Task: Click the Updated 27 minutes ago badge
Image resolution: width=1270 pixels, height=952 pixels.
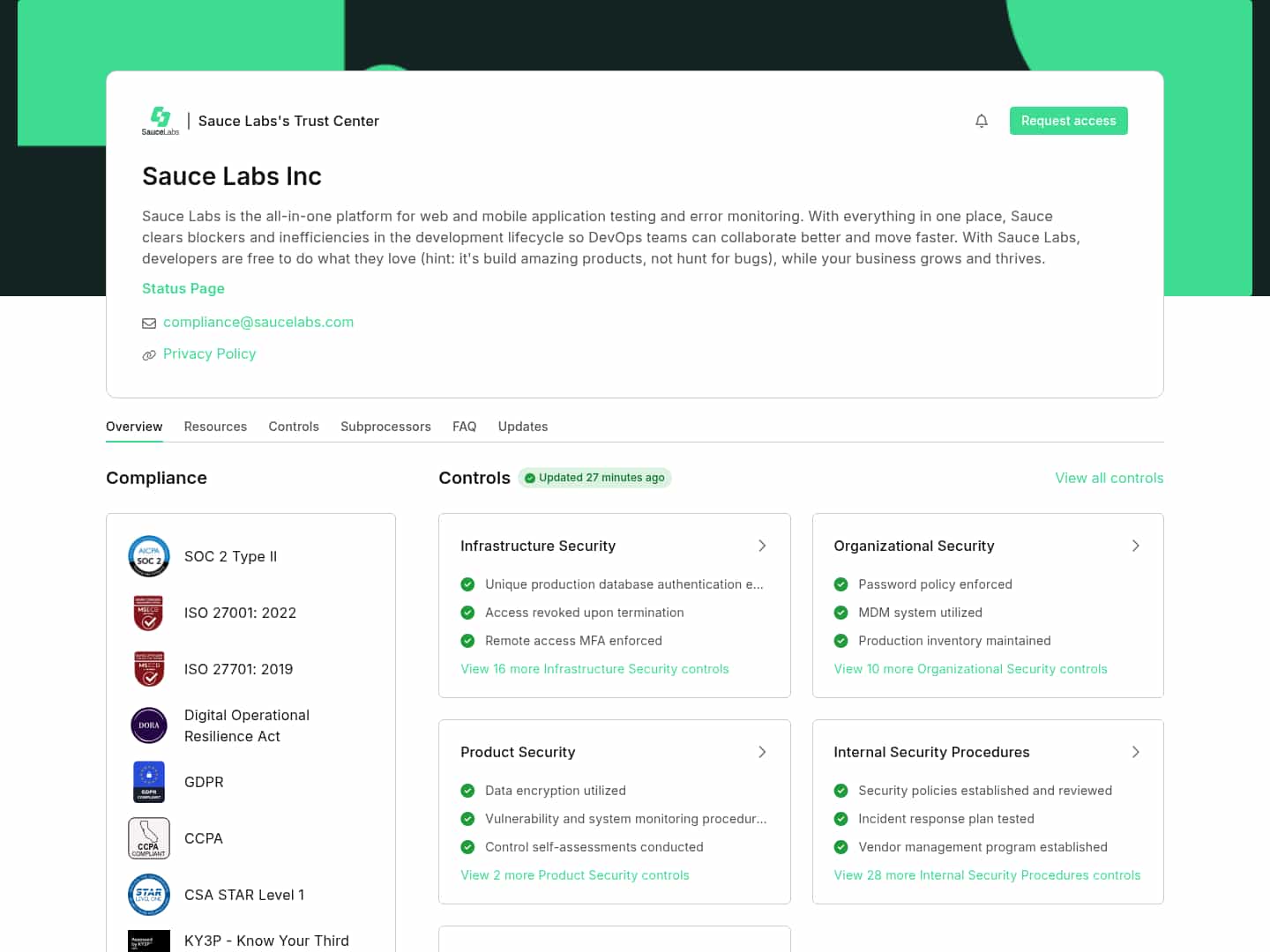Action: click(x=594, y=478)
